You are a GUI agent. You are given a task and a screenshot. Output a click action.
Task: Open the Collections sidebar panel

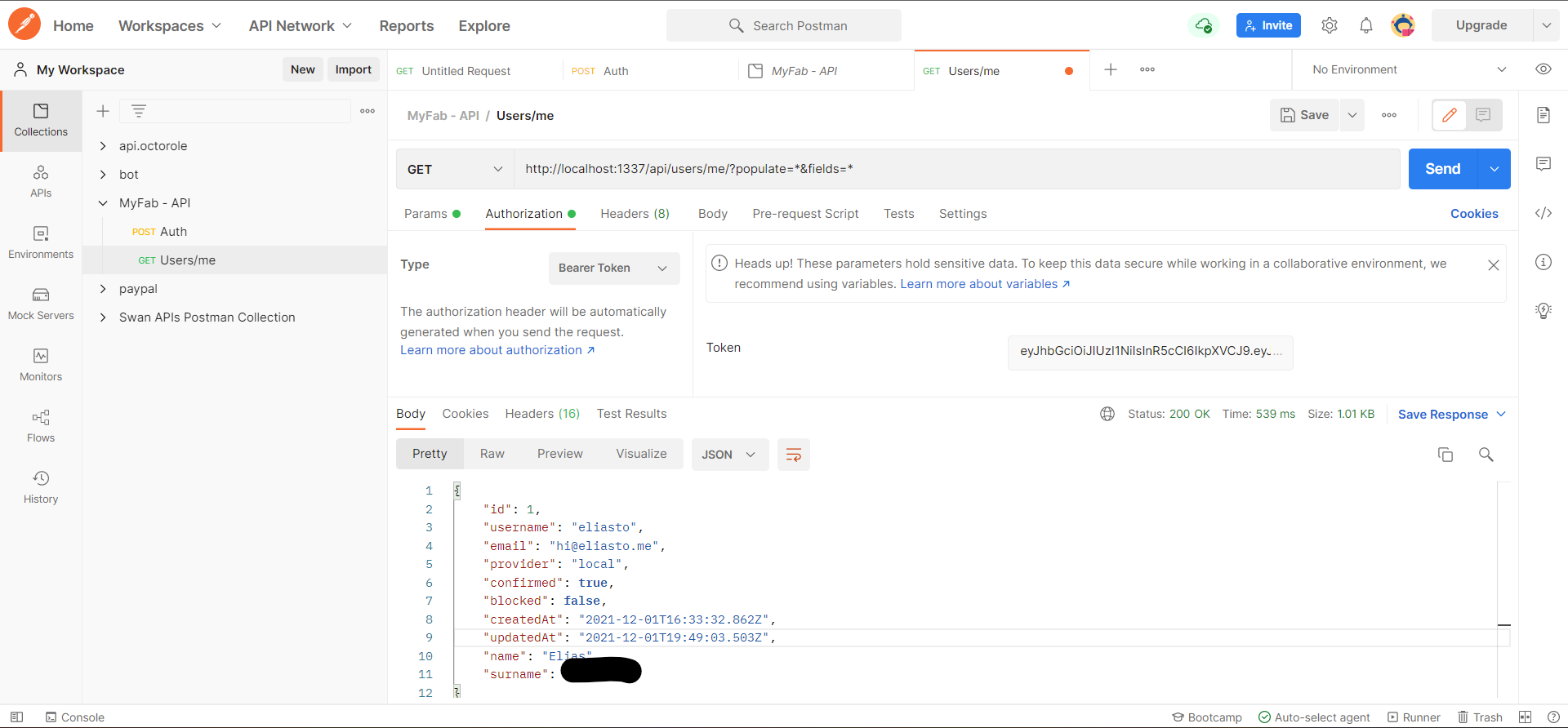pos(41,120)
